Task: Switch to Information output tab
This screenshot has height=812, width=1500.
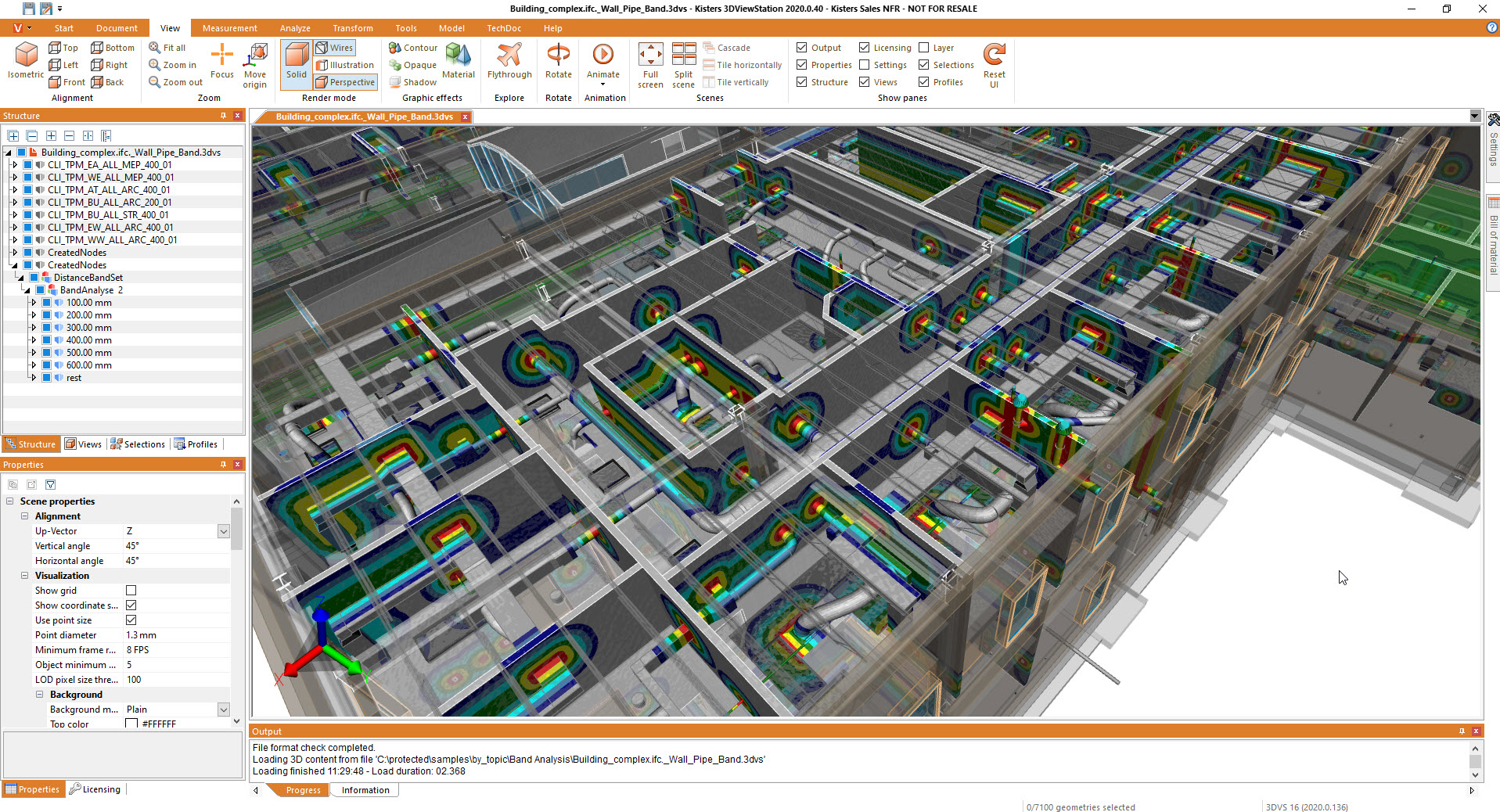Action: 365,790
